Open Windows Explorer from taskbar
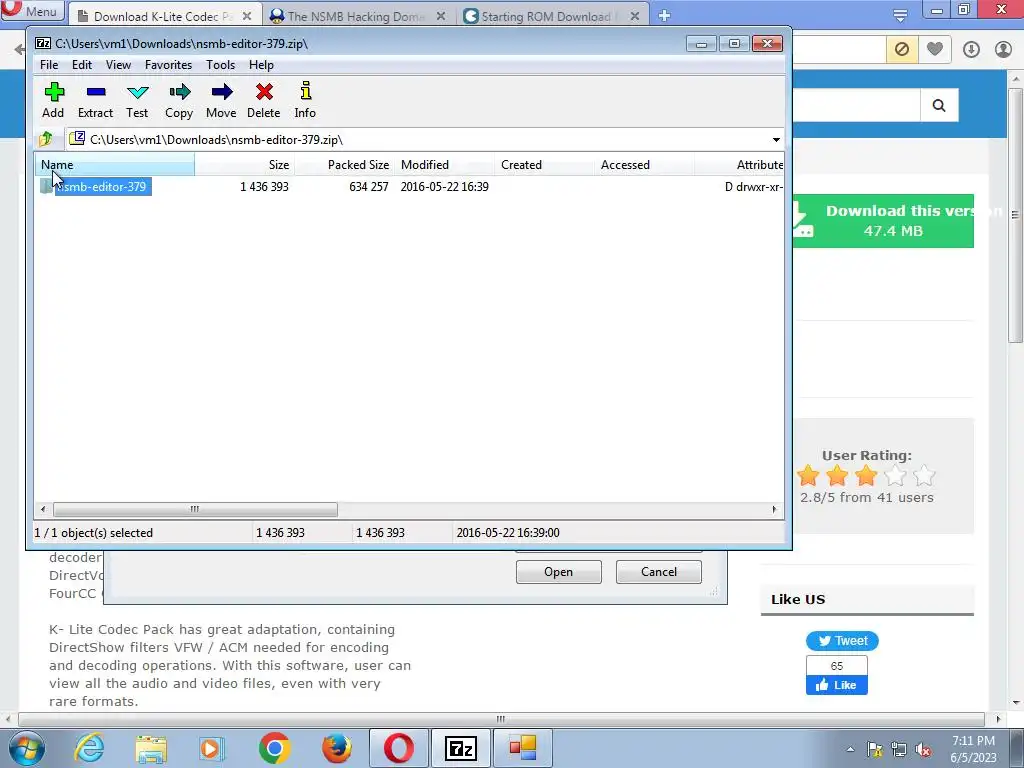This screenshot has height=768, width=1024. (x=151, y=748)
